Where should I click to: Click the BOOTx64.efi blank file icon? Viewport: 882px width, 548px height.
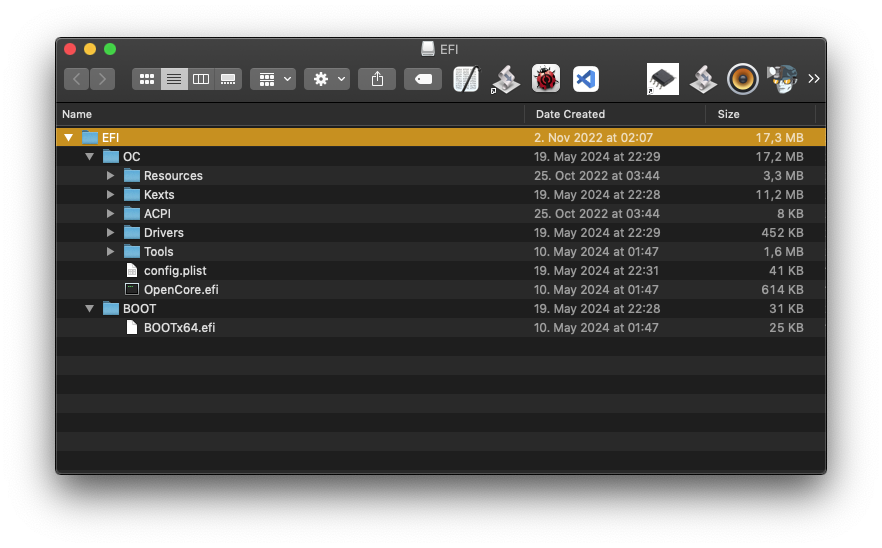[x=132, y=328]
